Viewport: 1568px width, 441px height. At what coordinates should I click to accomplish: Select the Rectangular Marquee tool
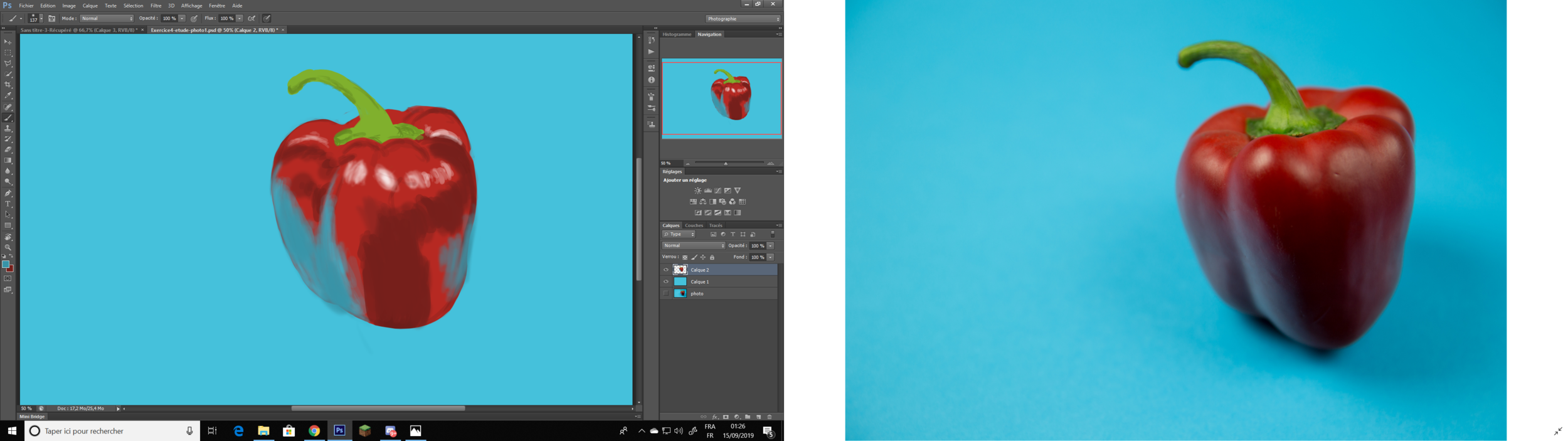coord(8,53)
